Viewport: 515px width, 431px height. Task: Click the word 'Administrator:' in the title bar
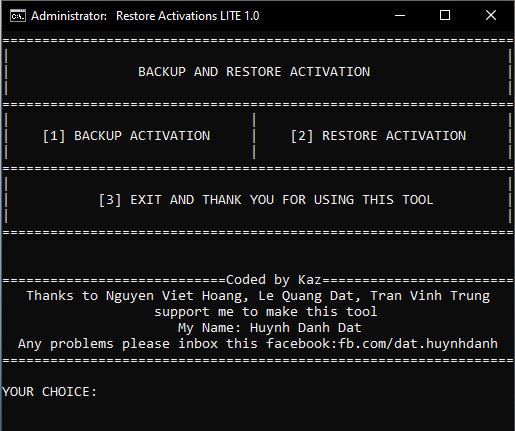click(x=69, y=16)
